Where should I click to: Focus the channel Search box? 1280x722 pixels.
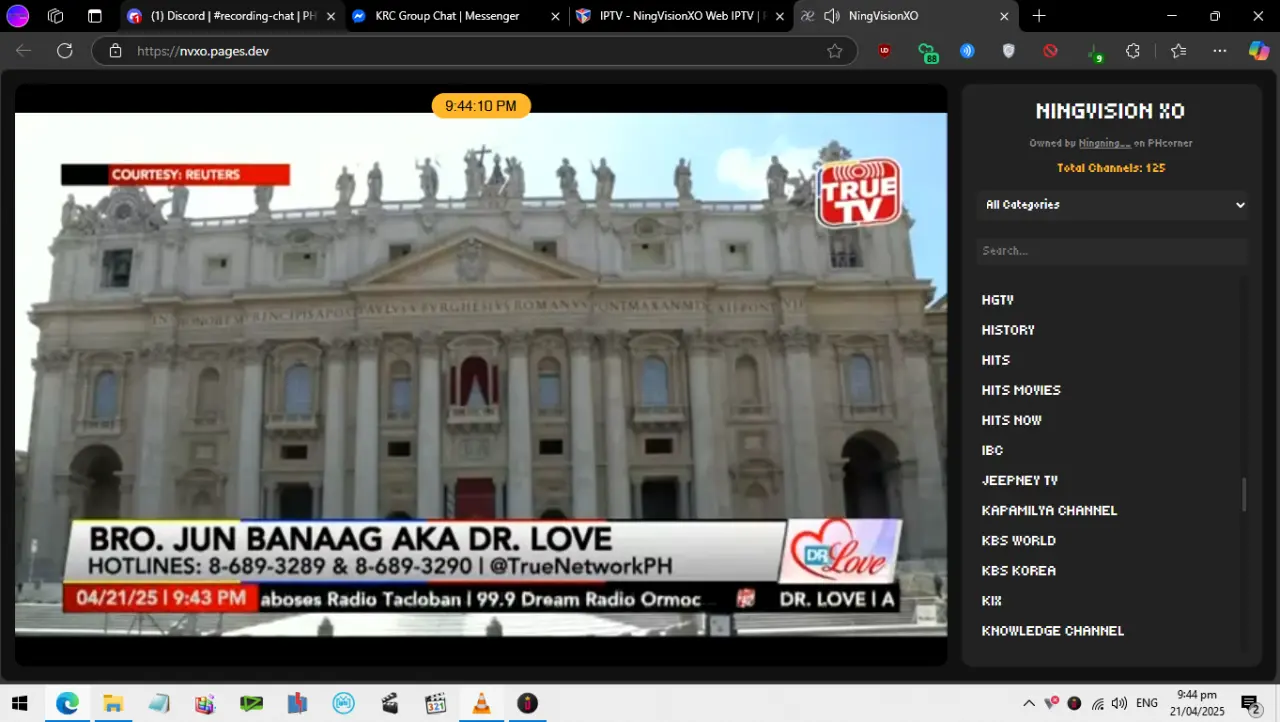(x=1113, y=251)
